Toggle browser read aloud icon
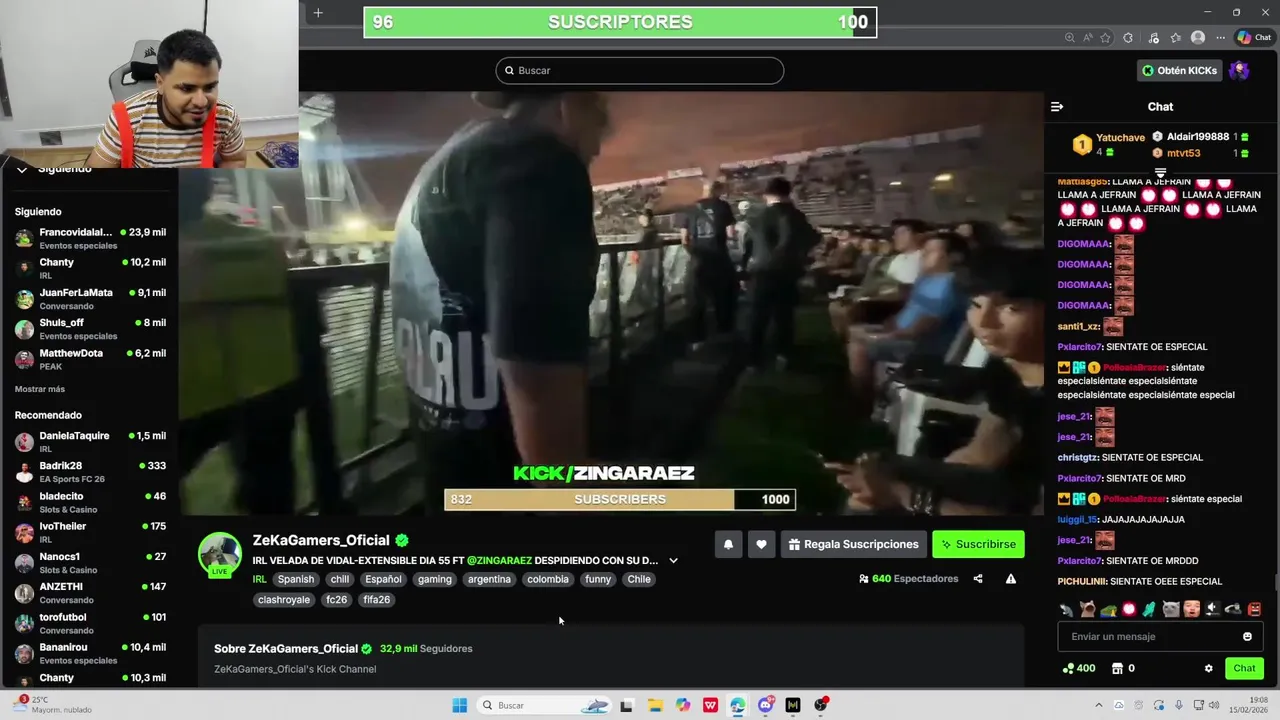Image resolution: width=1280 pixels, height=720 pixels. pos(1088,38)
